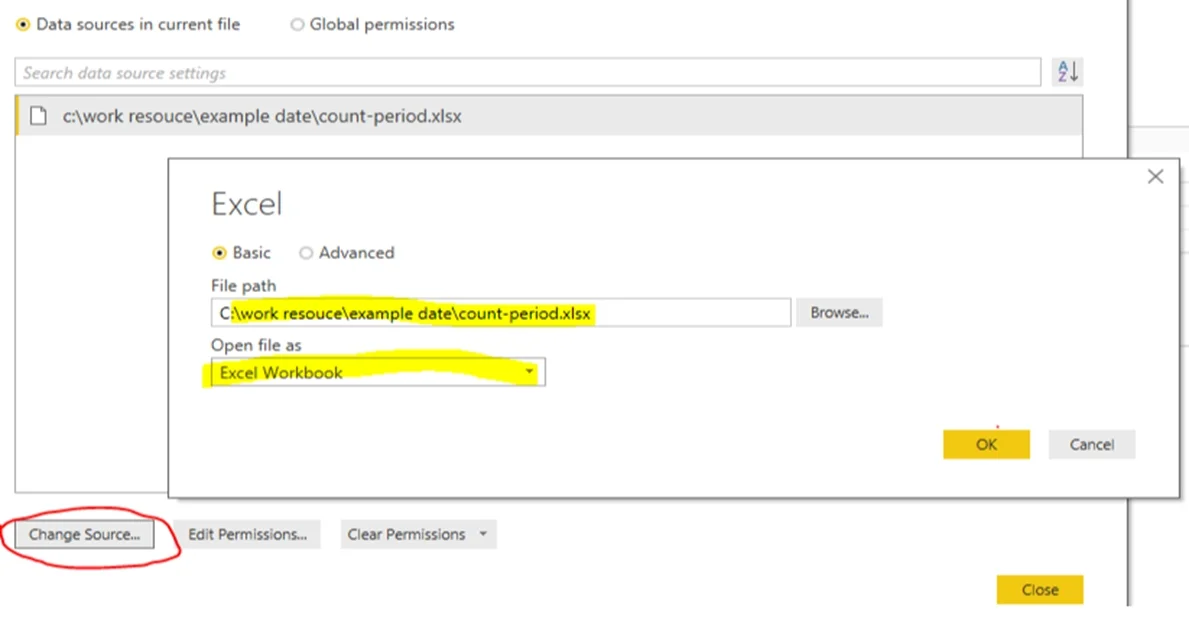Click the A-Z sort icon
1189x634 pixels.
pyautogui.click(x=1067, y=71)
